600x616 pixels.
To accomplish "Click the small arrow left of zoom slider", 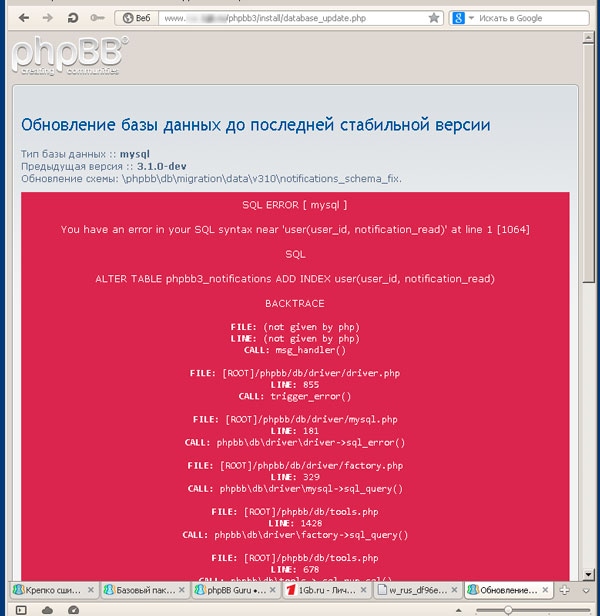I will click(x=459, y=610).
